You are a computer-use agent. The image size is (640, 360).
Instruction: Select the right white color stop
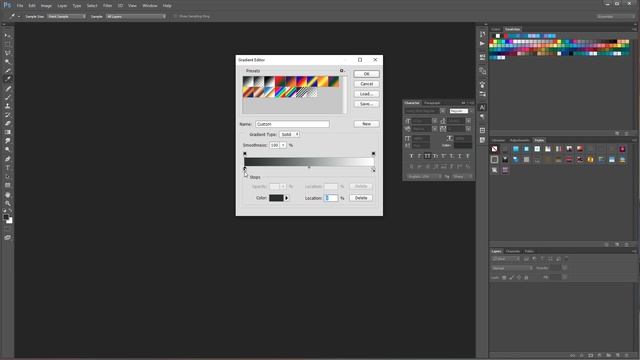pos(373,169)
